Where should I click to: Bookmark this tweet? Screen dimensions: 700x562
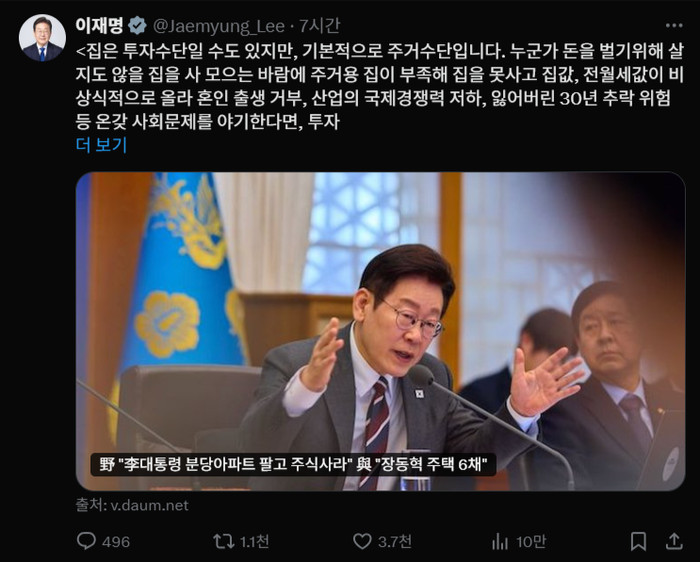(638, 541)
